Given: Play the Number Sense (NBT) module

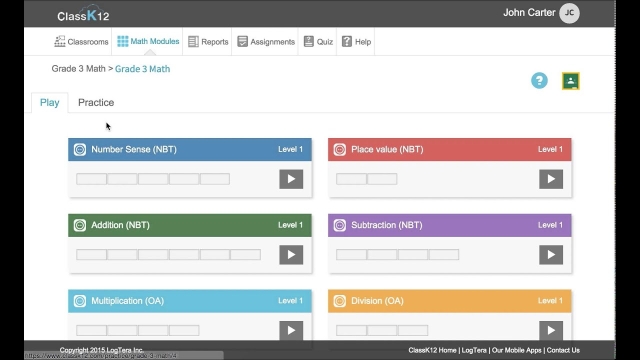Looking at the screenshot, I should click(291, 179).
